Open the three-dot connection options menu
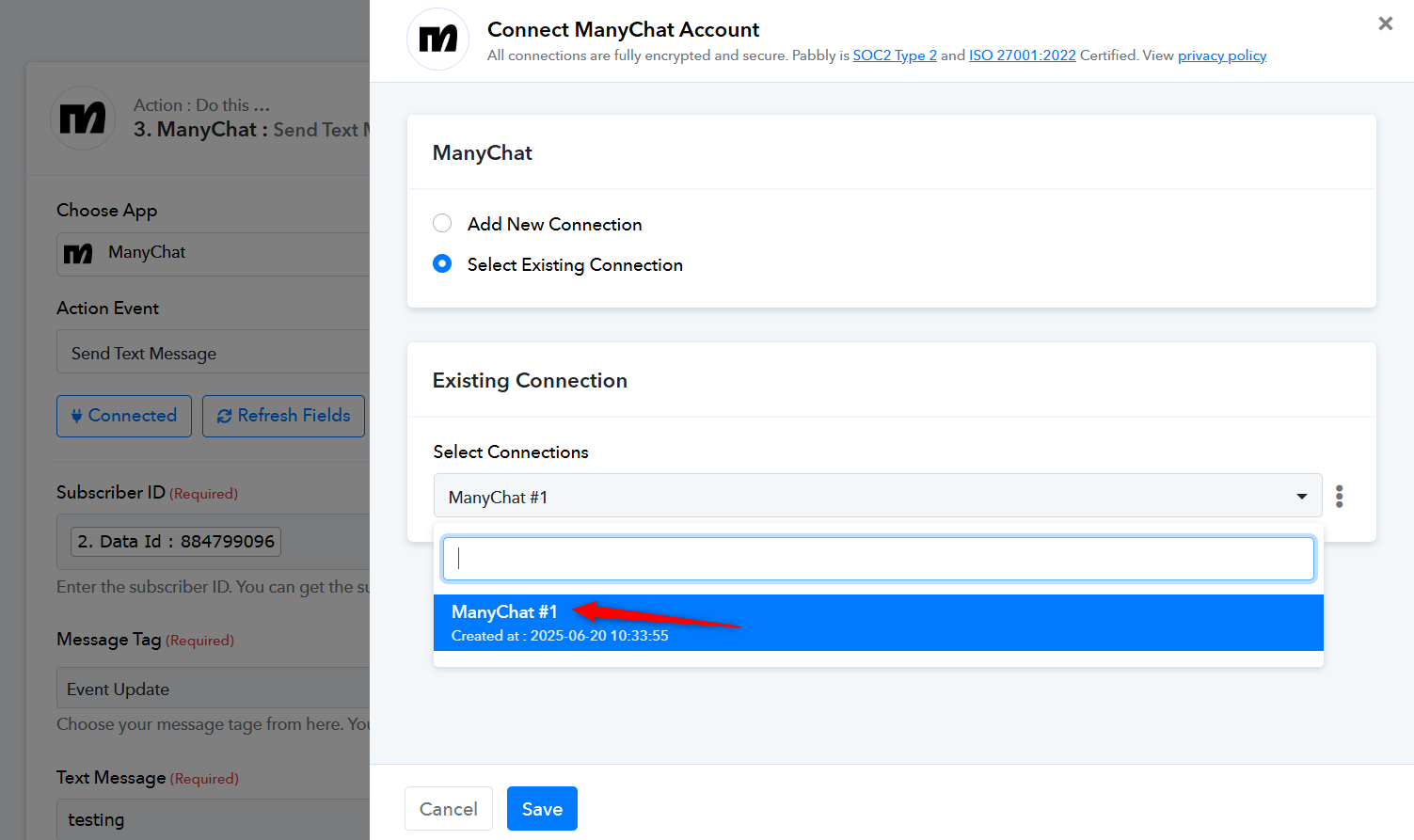Screen dimensions: 1414x840 (x=1339, y=496)
